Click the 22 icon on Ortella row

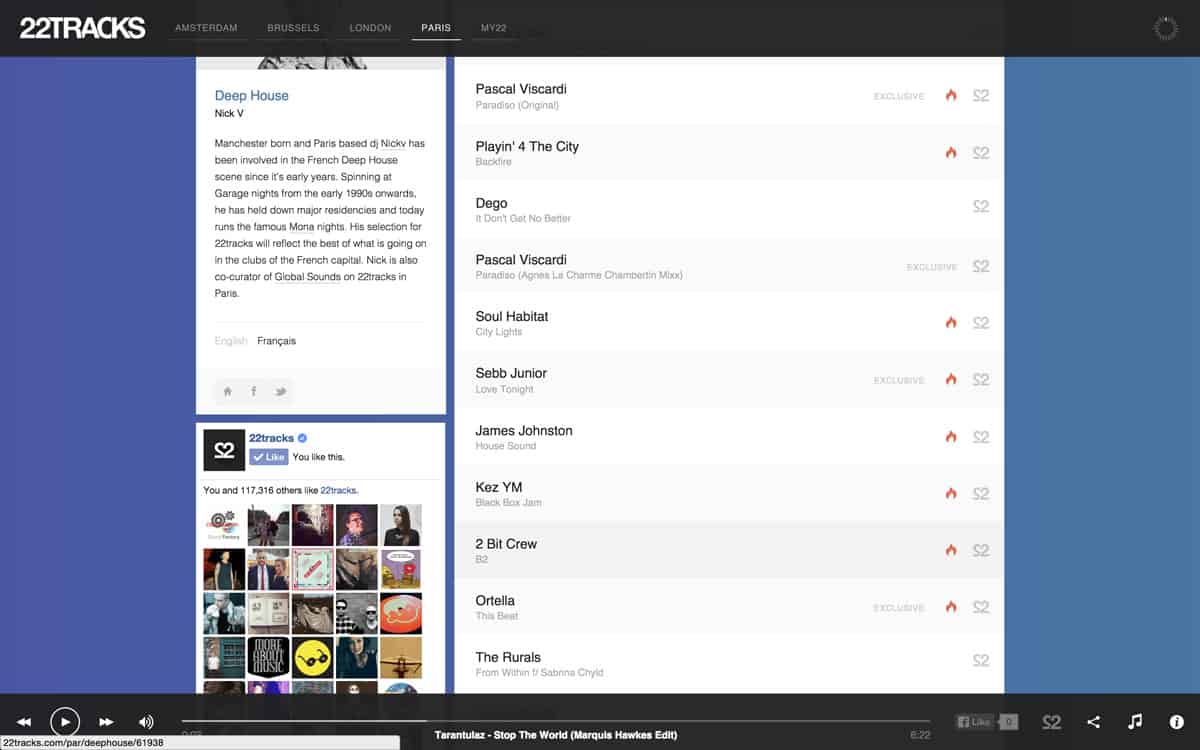coord(981,607)
